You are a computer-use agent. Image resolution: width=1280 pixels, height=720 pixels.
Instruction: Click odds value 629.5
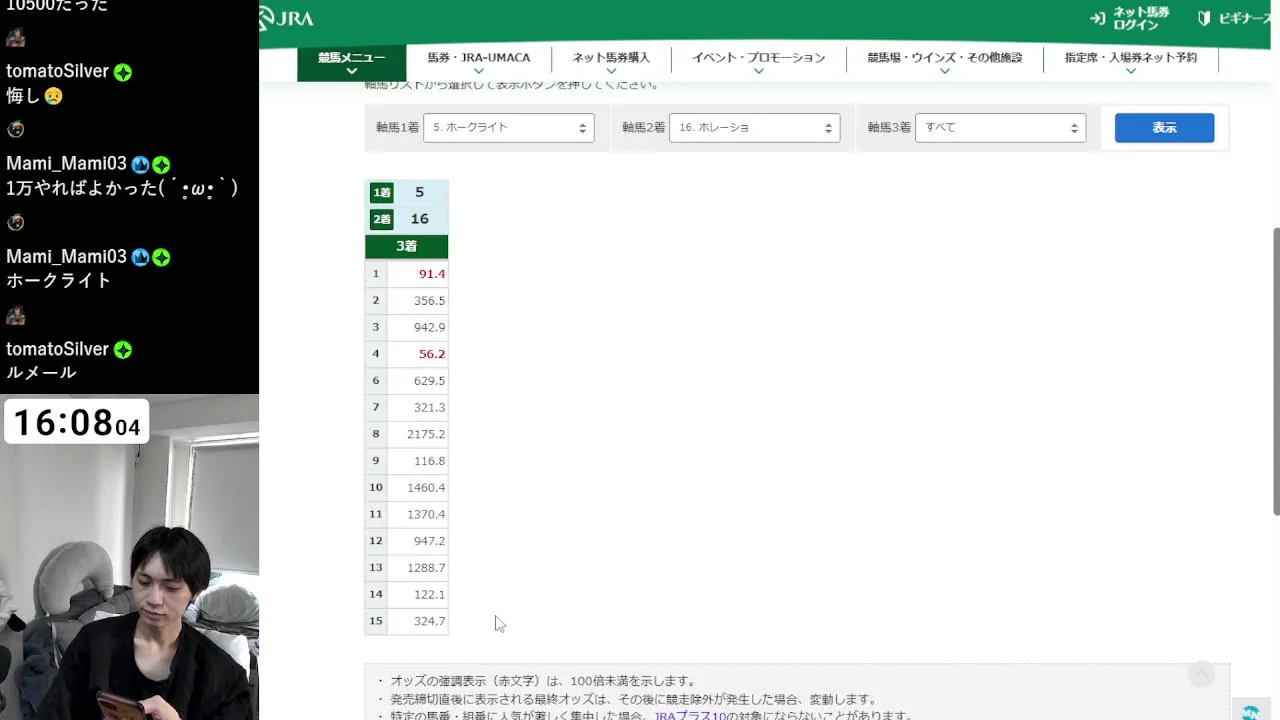tap(429, 381)
